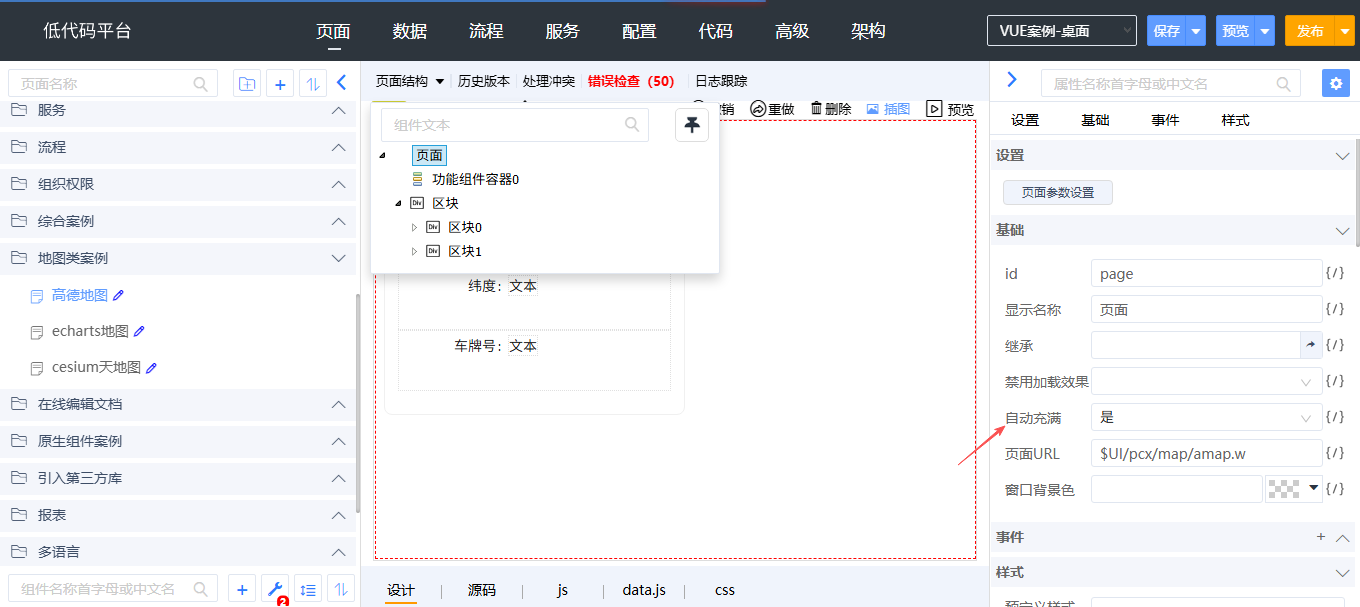Viewport: 1360px width, 607px height.
Task: Click the expression {/} icon beside id field
Action: pos(1335,273)
